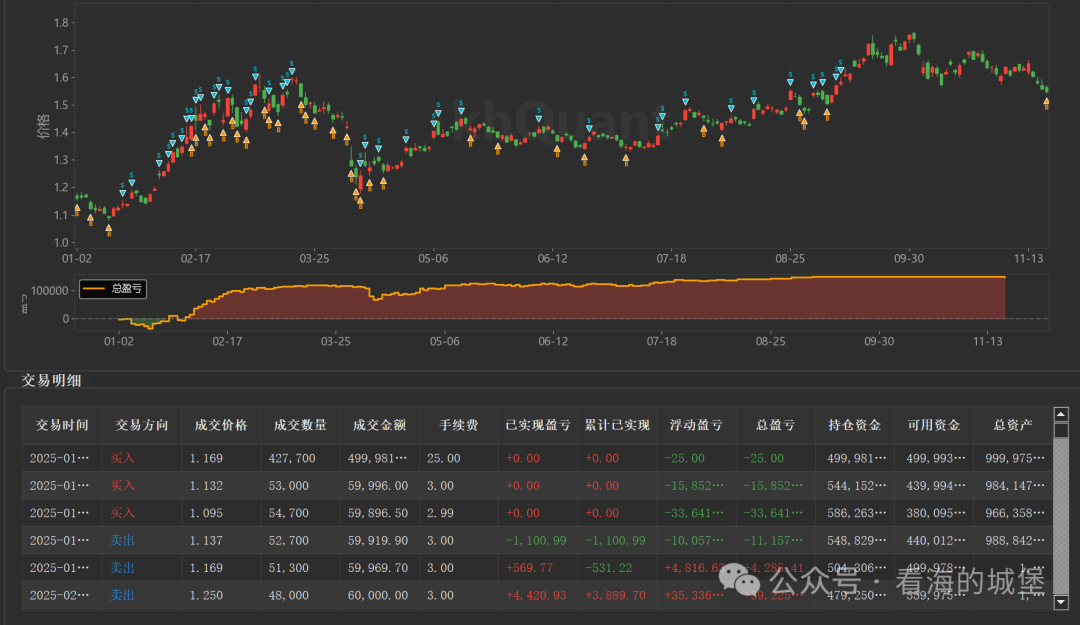Sort by the 交易时间 column header
This screenshot has height=625, width=1080.
pos(62,425)
